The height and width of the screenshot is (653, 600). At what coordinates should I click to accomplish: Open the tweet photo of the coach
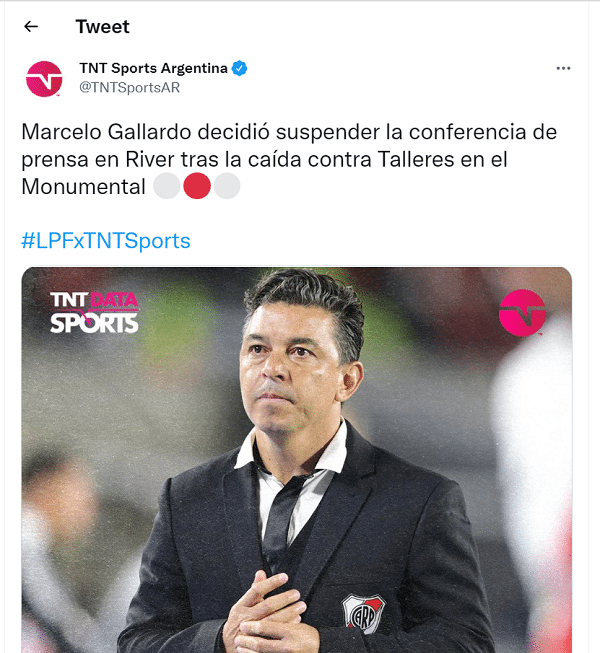[296, 460]
